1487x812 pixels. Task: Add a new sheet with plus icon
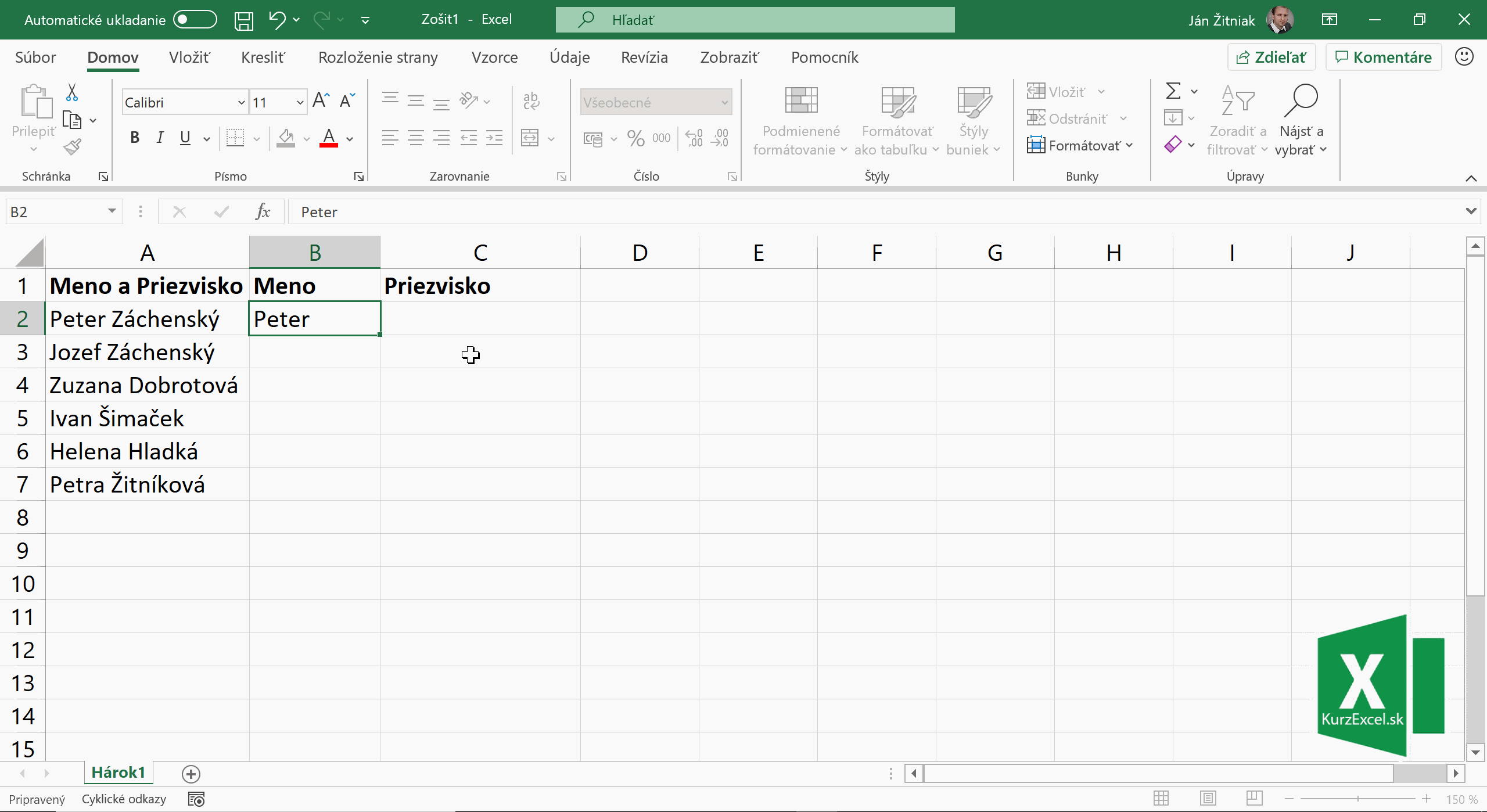(191, 774)
